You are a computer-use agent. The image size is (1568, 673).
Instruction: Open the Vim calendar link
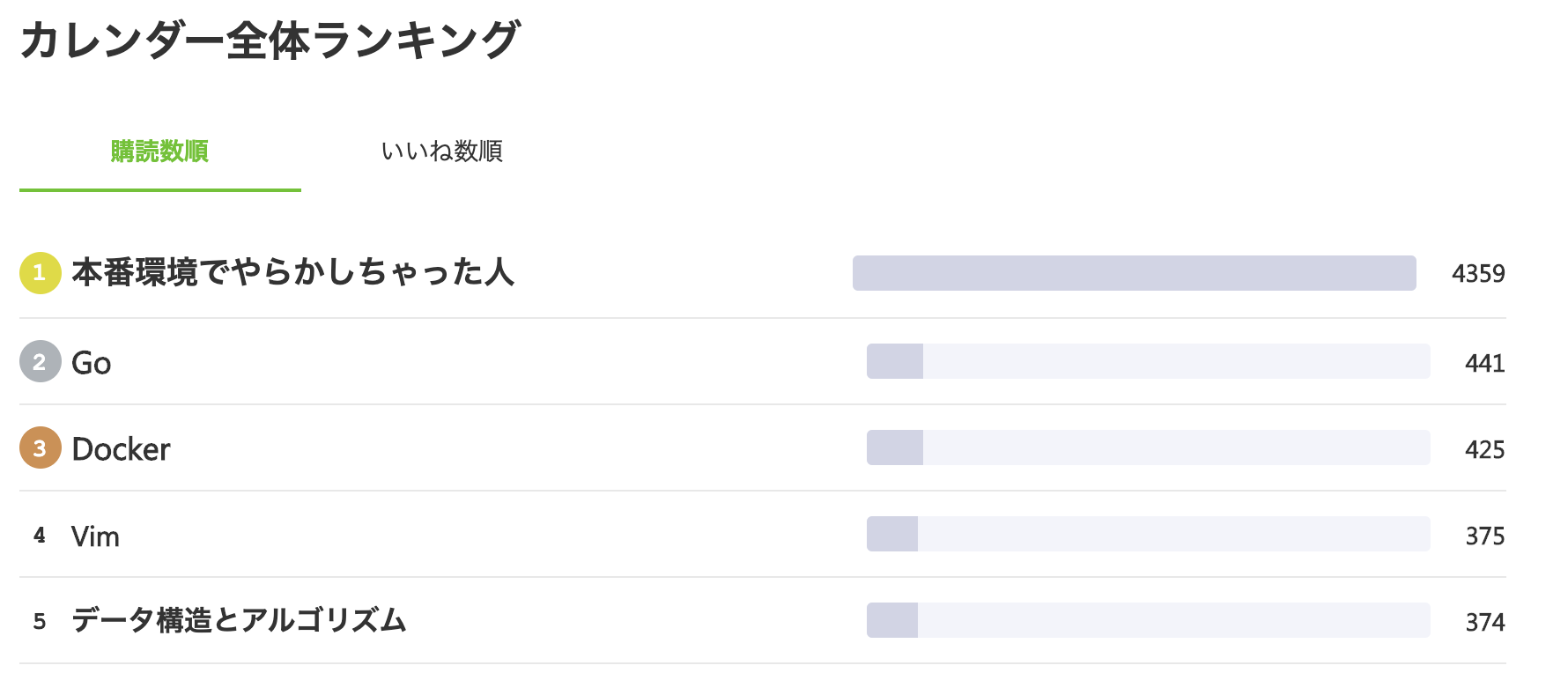pos(95,536)
